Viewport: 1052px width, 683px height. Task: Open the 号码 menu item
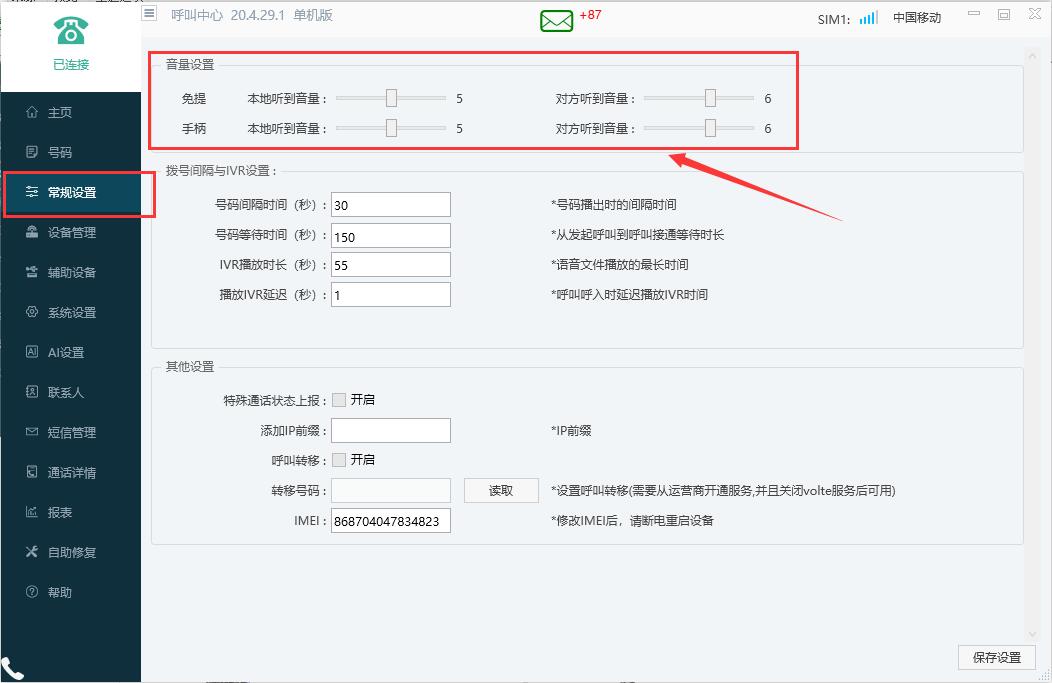71,152
